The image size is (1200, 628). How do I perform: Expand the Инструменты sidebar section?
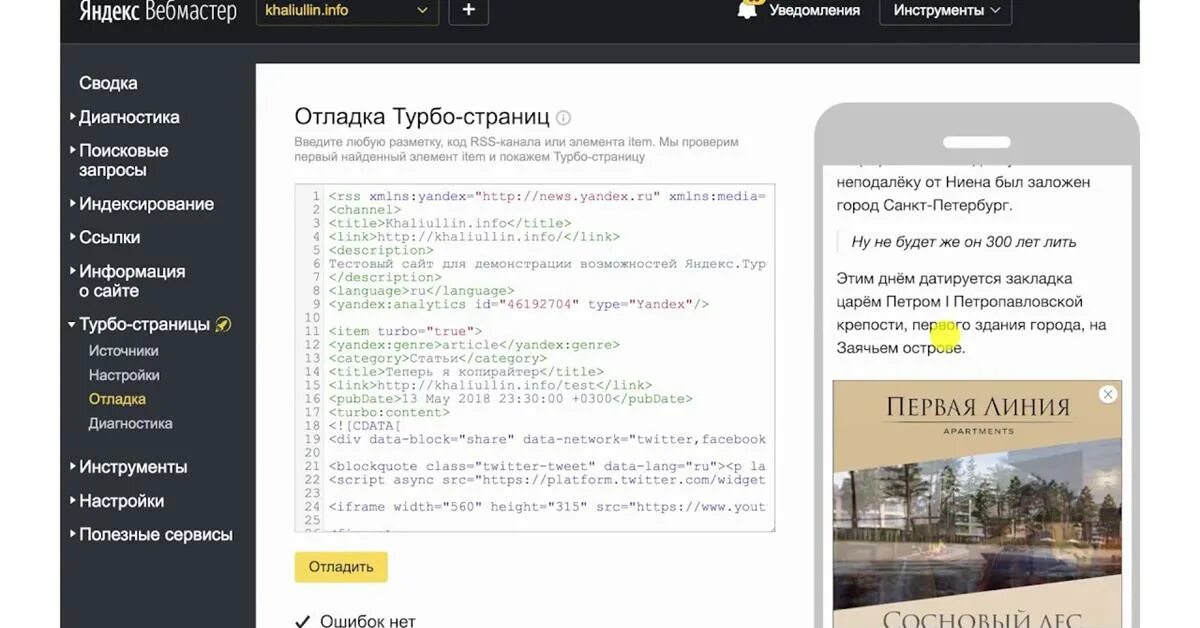click(132, 467)
